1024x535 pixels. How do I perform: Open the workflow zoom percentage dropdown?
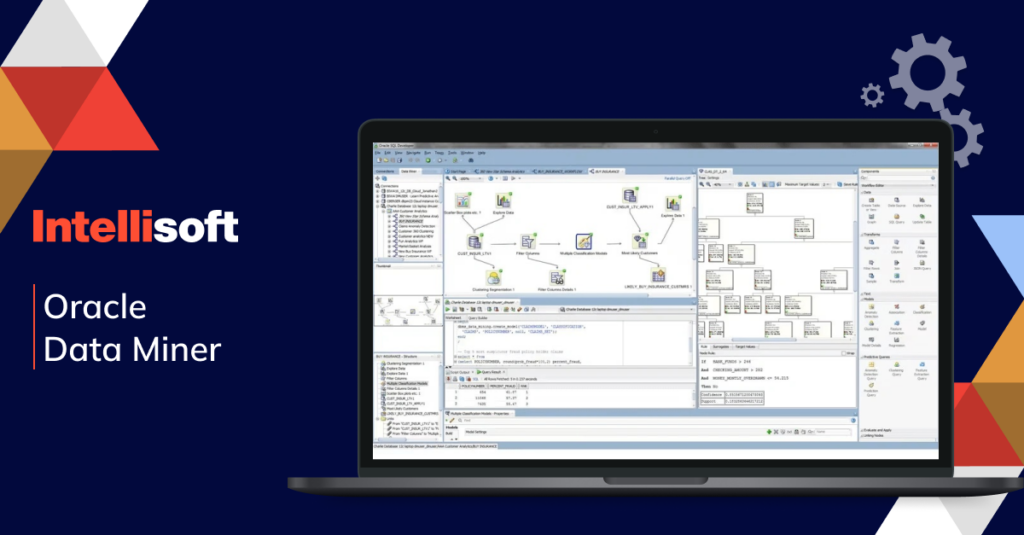point(468,178)
